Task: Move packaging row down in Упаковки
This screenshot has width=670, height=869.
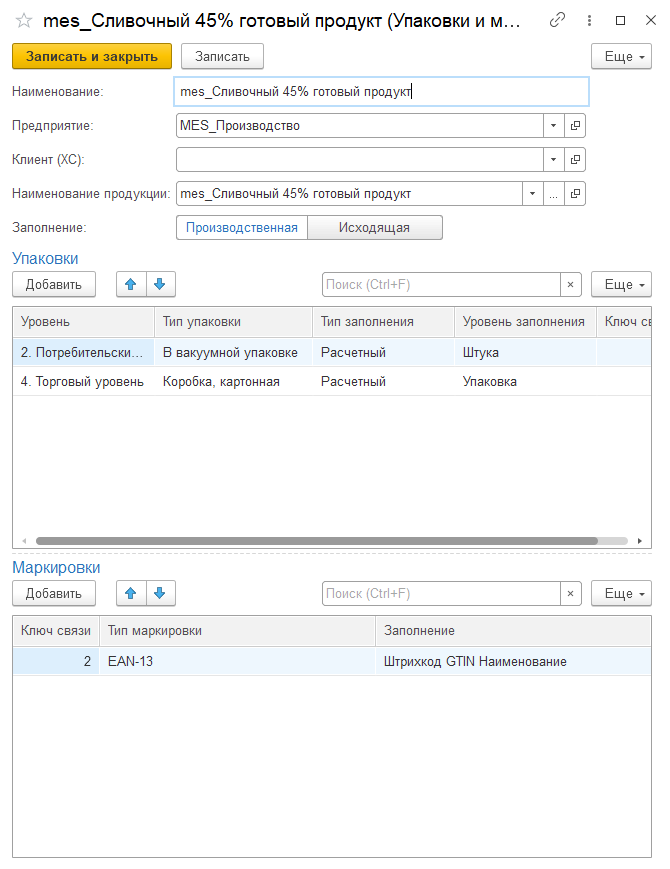Action: tap(158, 285)
